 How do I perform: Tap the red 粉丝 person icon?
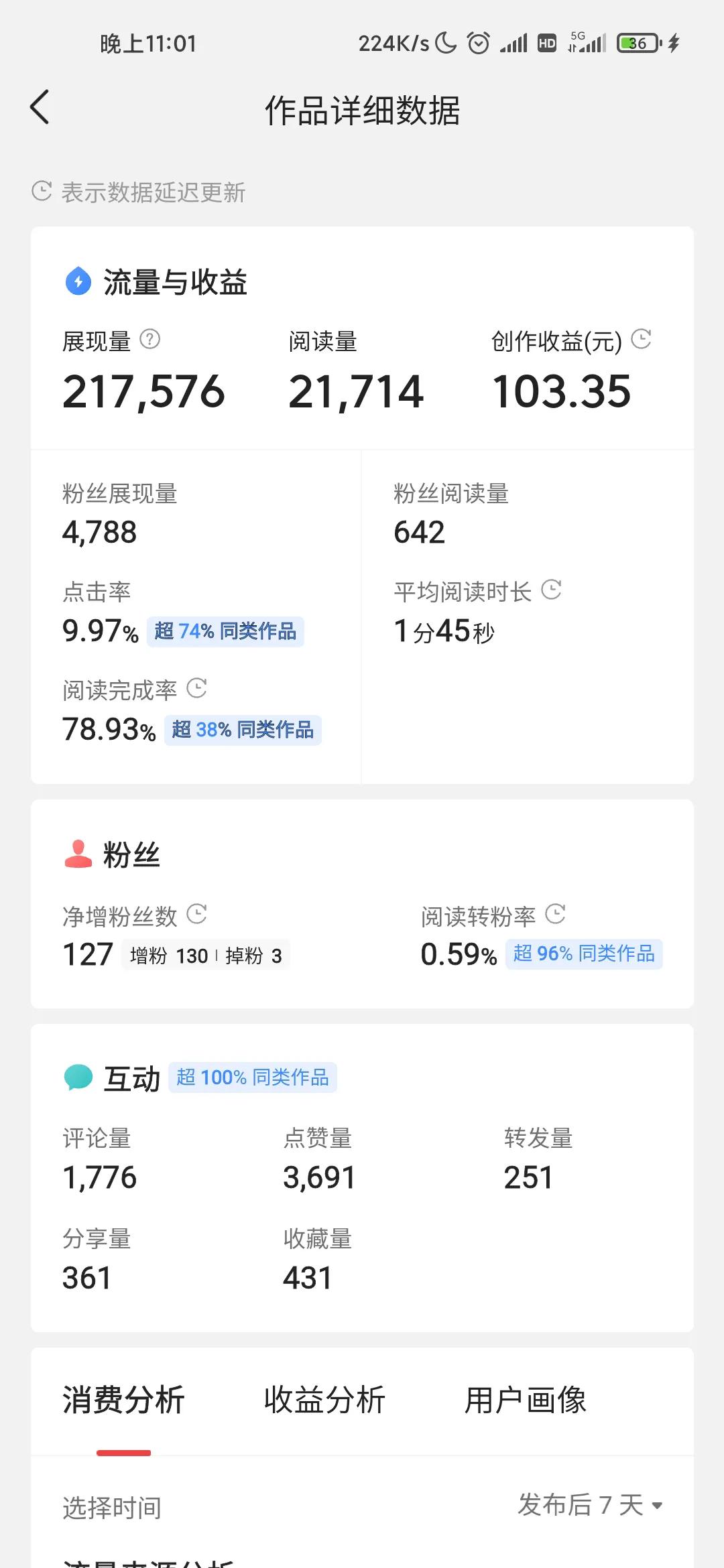tap(78, 854)
